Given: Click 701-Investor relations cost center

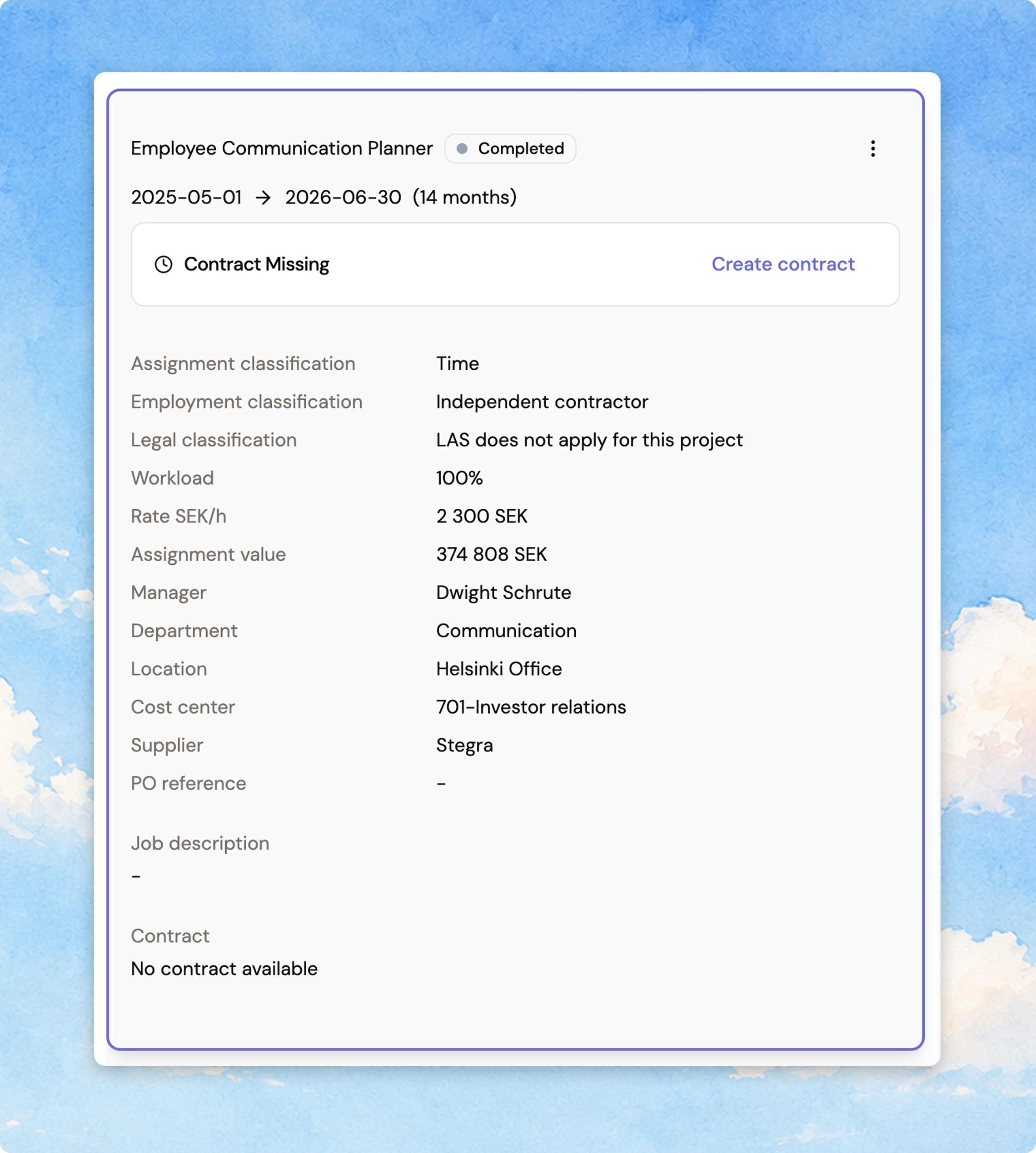Looking at the screenshot, I should click(531, 707).
